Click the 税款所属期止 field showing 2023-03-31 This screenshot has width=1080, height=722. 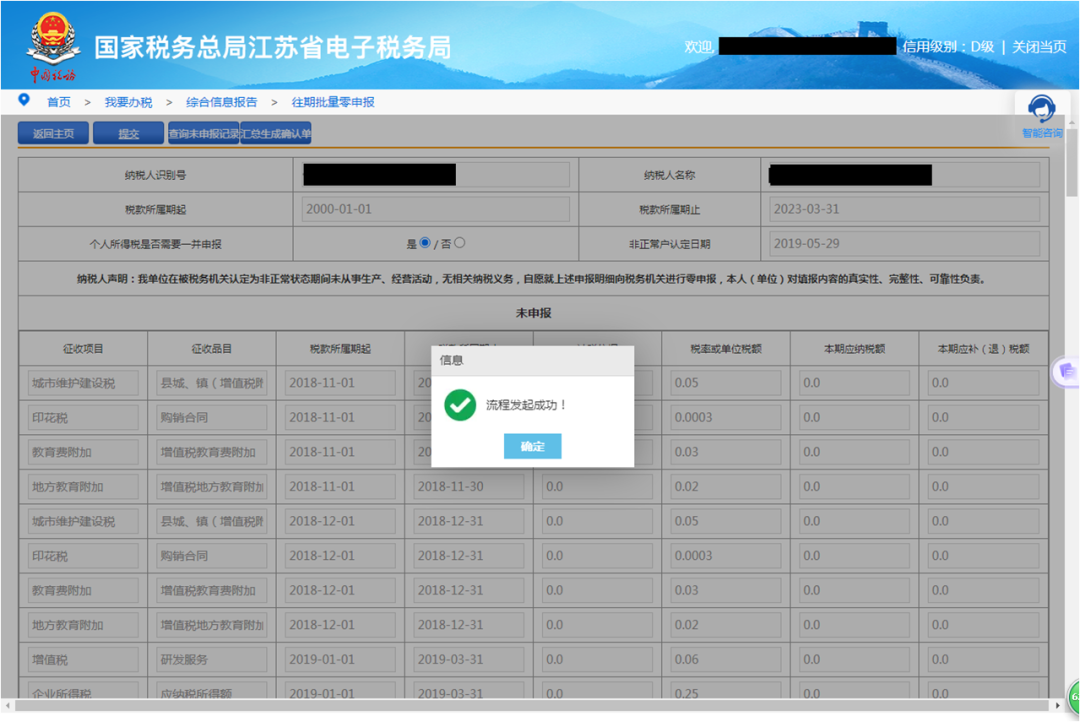pos(904,209)
